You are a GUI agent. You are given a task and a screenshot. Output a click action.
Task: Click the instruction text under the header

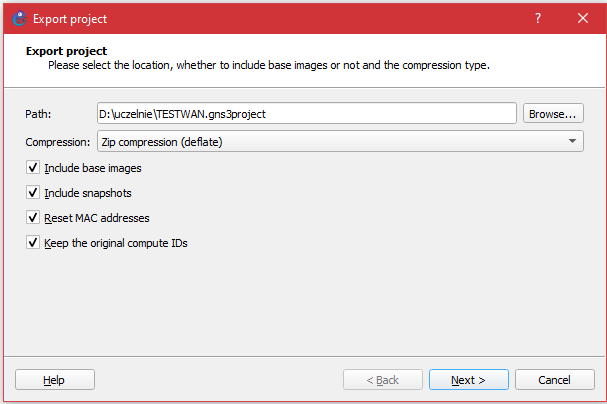pos(268,65)
